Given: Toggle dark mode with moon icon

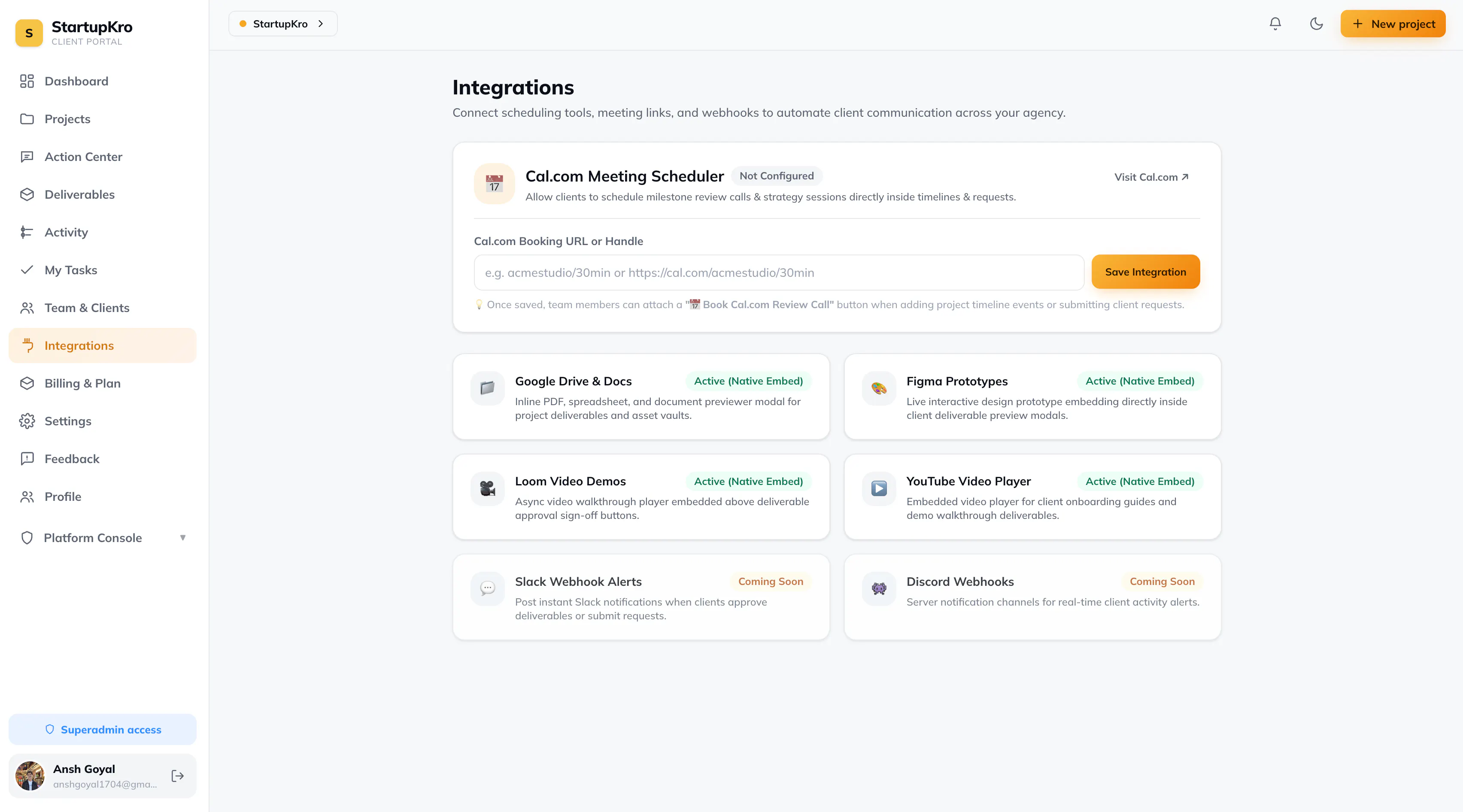Looking at the screenshot, I should [x=1316, y=23].
